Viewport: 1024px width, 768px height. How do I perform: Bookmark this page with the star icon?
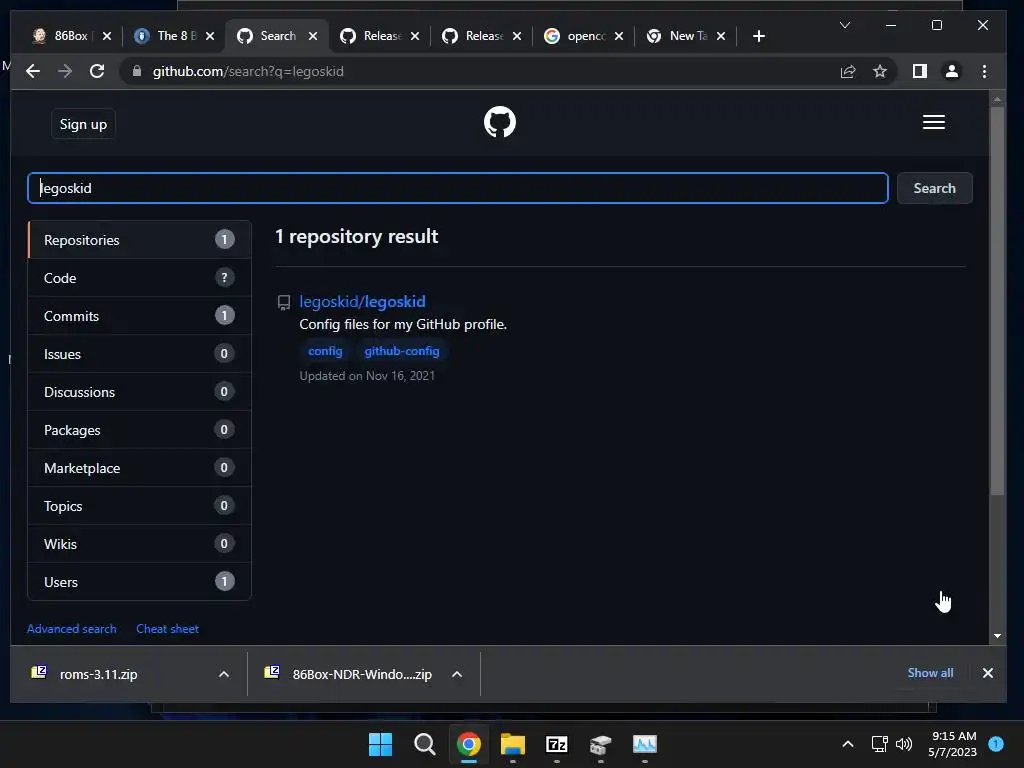tap(880, 71)
